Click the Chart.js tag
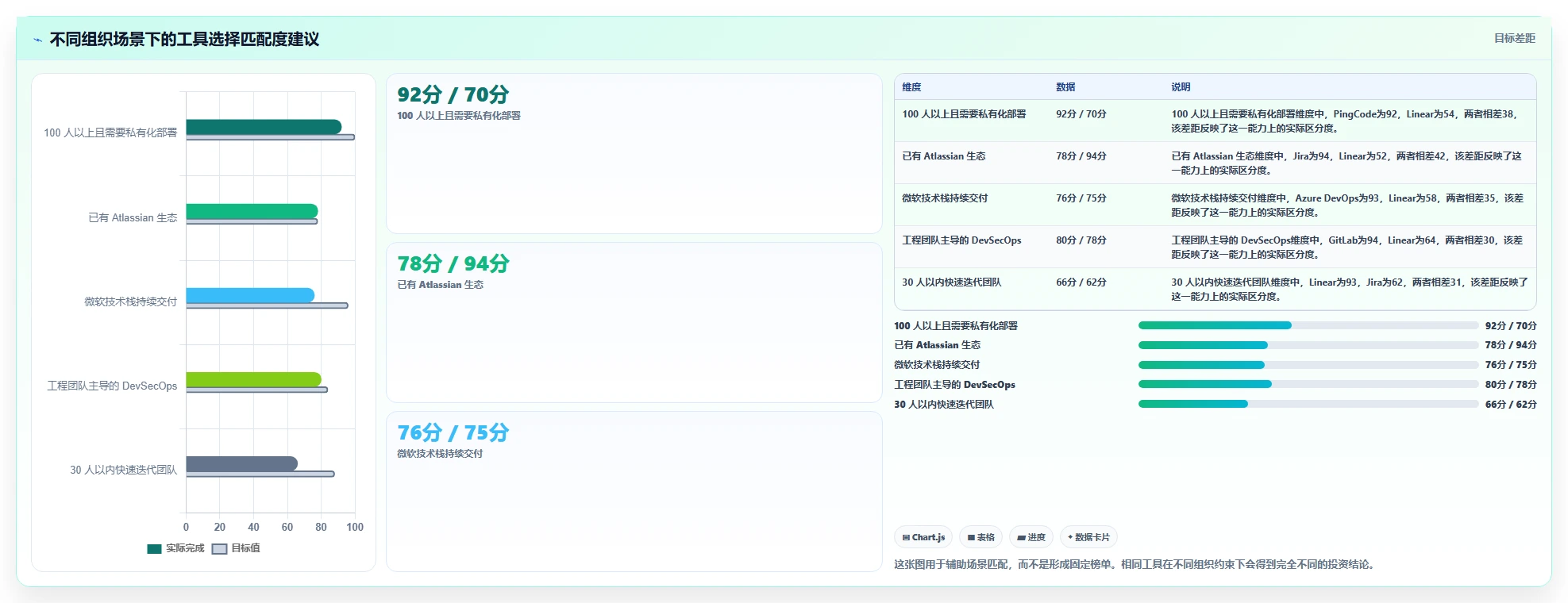The height and width of the screenshot is (603, 1568). pos(923,537)
